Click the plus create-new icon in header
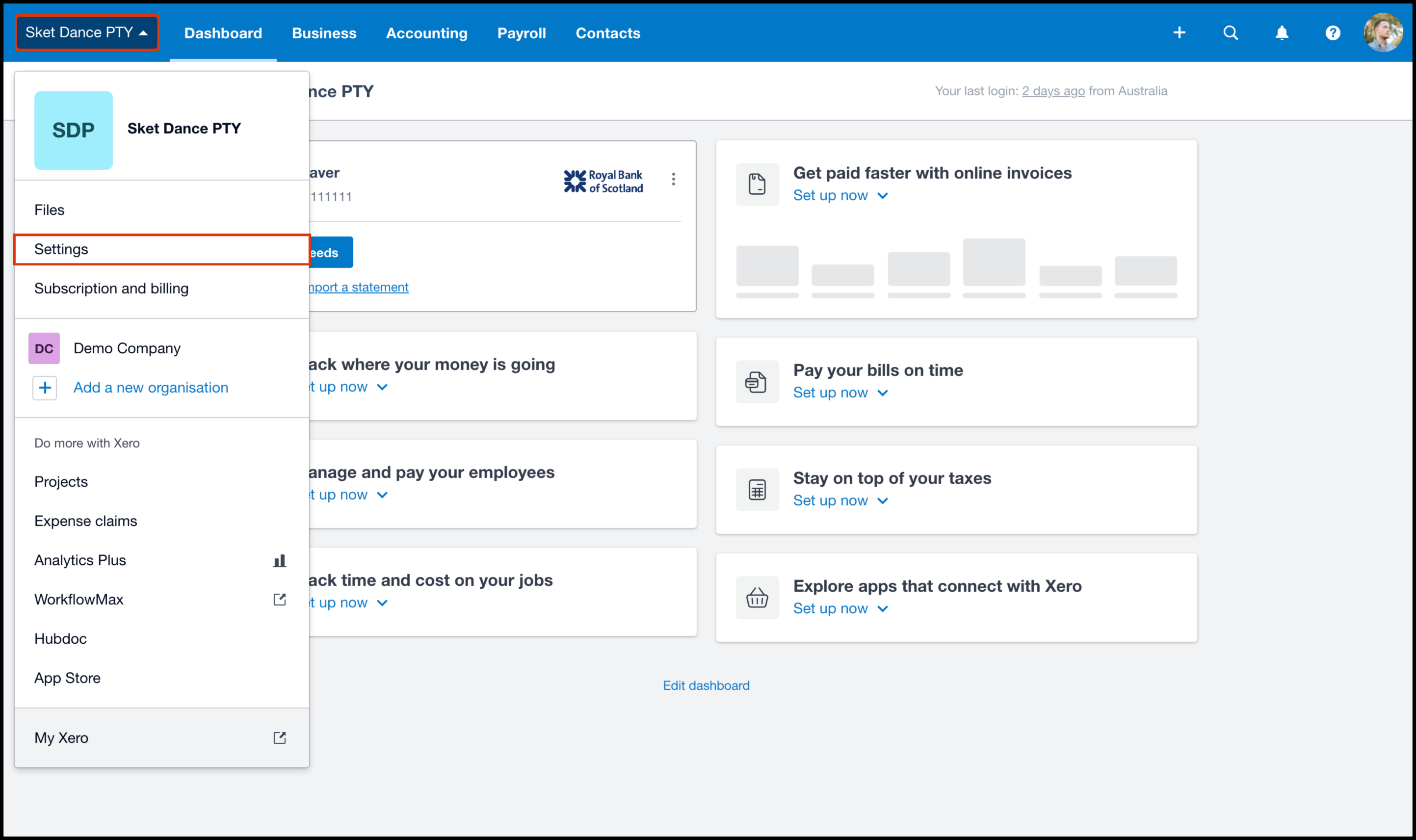This screenshot has height=840, width=1416. (x=1179, y=33)
